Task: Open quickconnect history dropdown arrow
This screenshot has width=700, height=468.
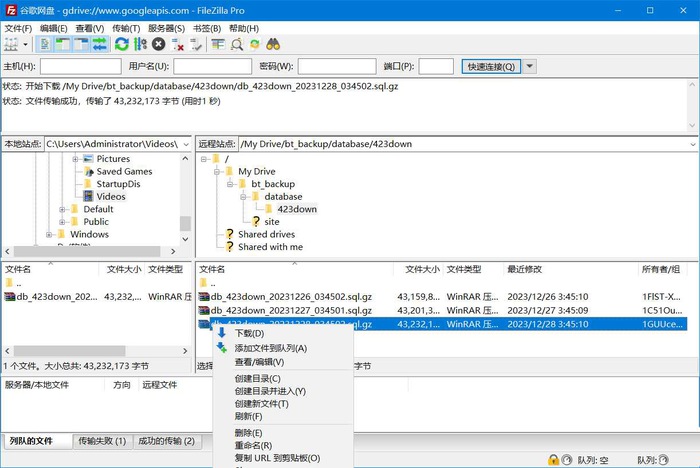Action: click(x=529, y=67)
